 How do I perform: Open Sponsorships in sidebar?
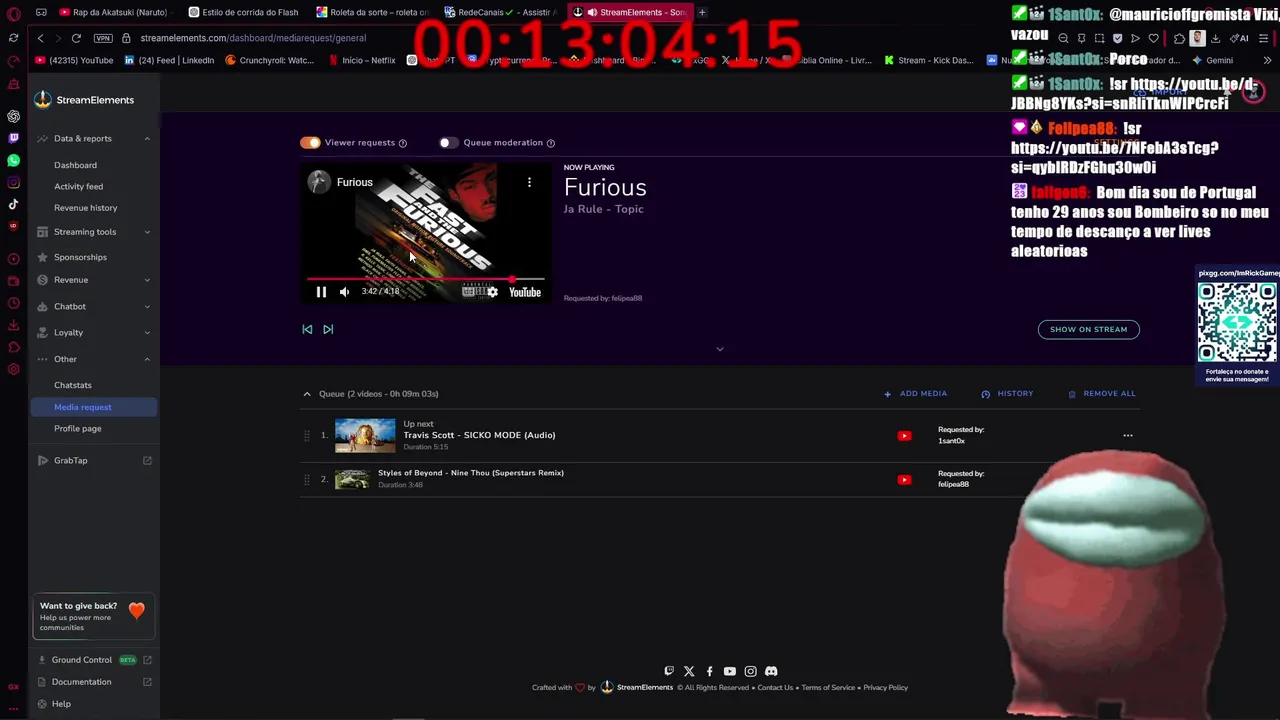coord(80,258)
